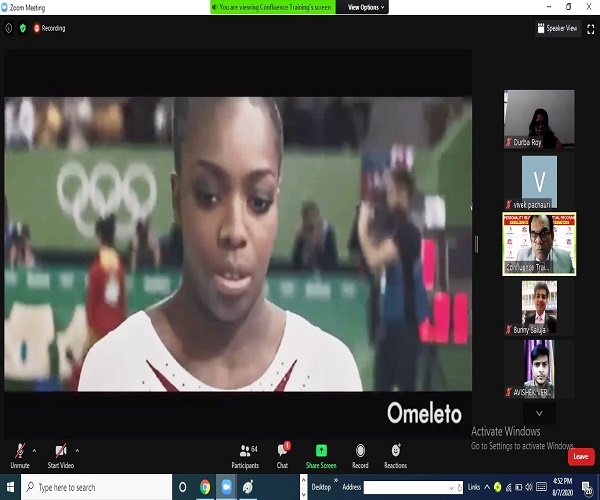Open the meeting information icon

point(8,28)
